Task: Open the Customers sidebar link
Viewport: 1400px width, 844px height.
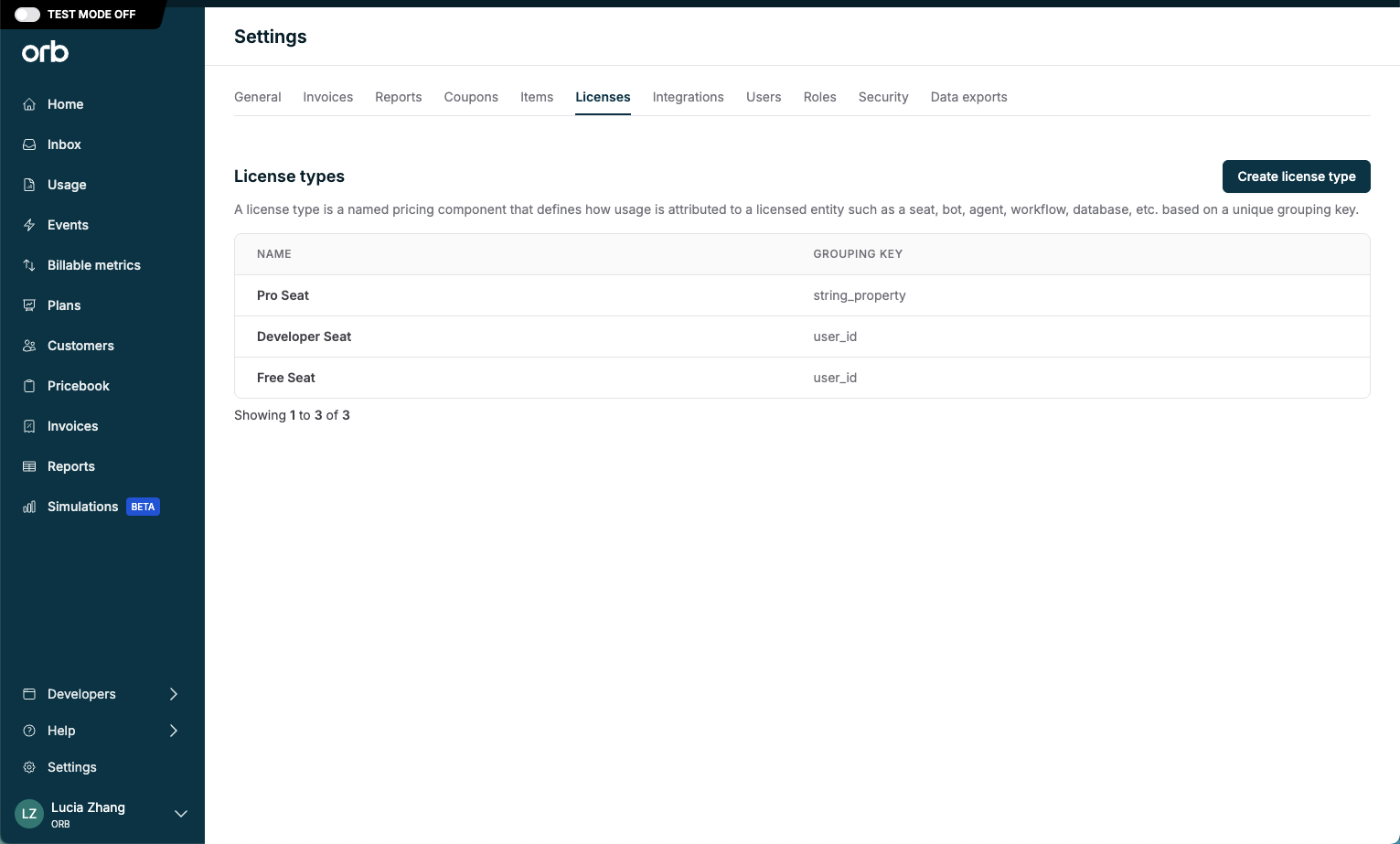Action: pos(80,346)
